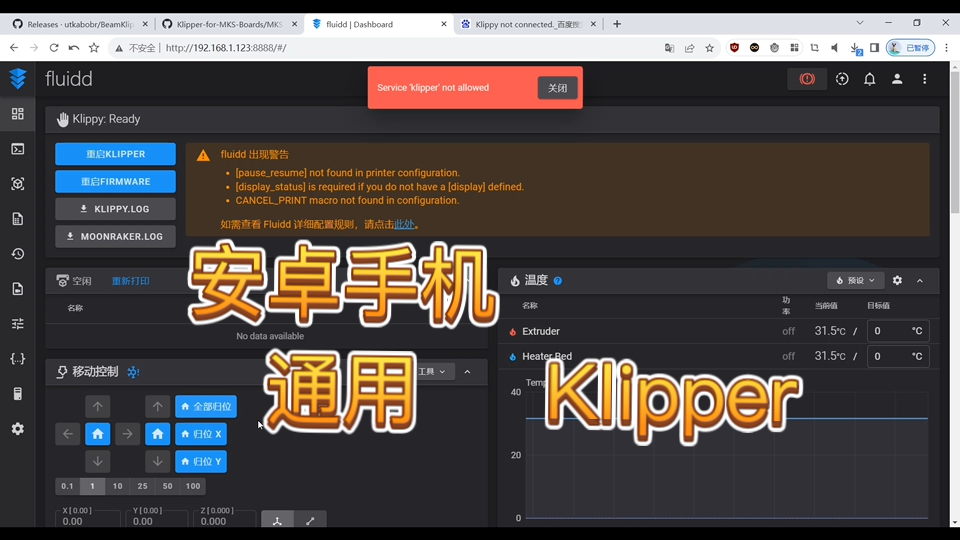Open the Jobs file sidebar icon
The image size is (960, 540).
click(18, 219)
